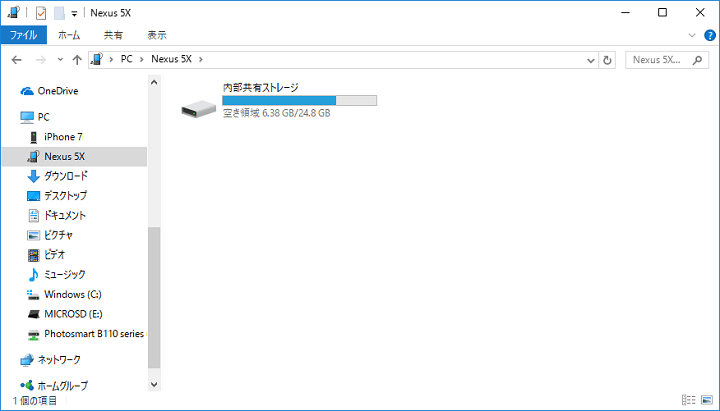Open iPhone 7 in navigation pane
This screenshot has height=411, width=720.
pyautogui.click(x=56, y=137)
